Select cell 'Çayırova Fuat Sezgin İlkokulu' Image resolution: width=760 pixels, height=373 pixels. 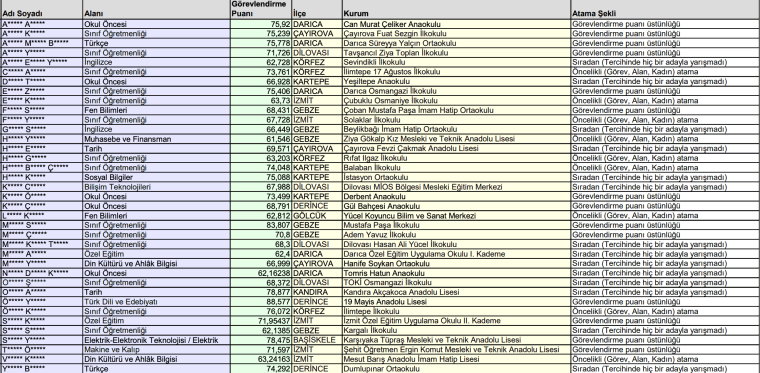[456, 34]
